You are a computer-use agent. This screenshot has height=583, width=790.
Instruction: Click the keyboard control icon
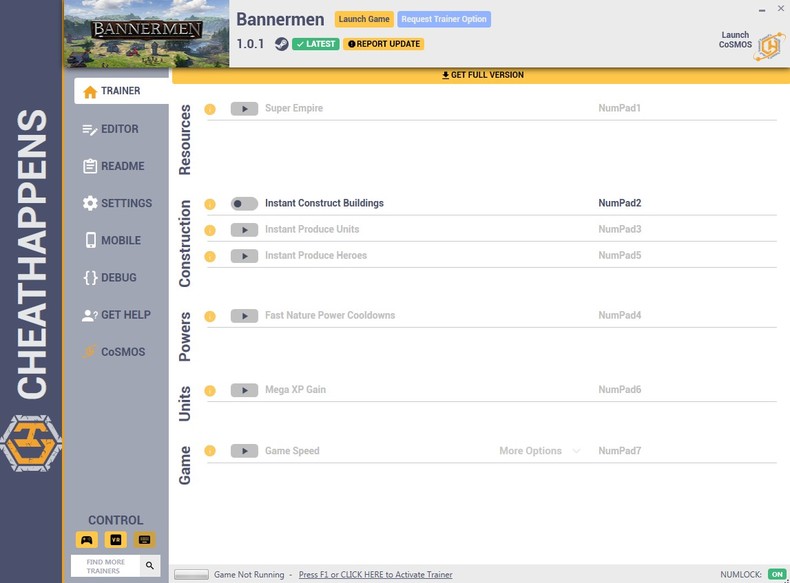[x=145, y=540]
